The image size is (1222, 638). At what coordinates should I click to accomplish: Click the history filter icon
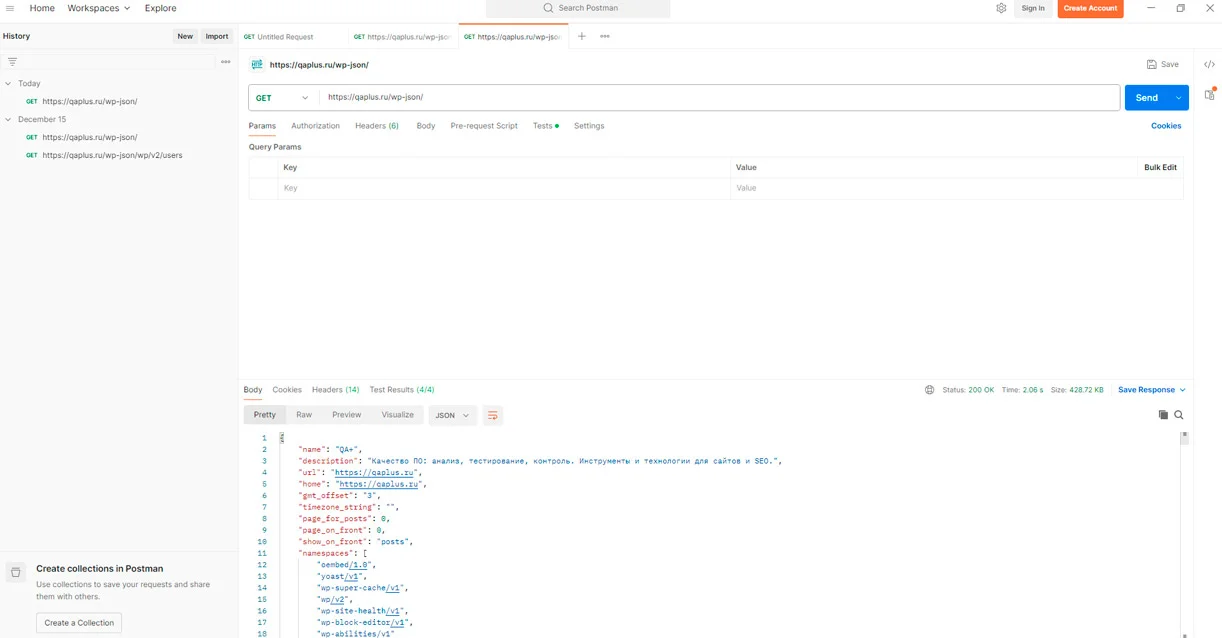click(x=12, y=62)
